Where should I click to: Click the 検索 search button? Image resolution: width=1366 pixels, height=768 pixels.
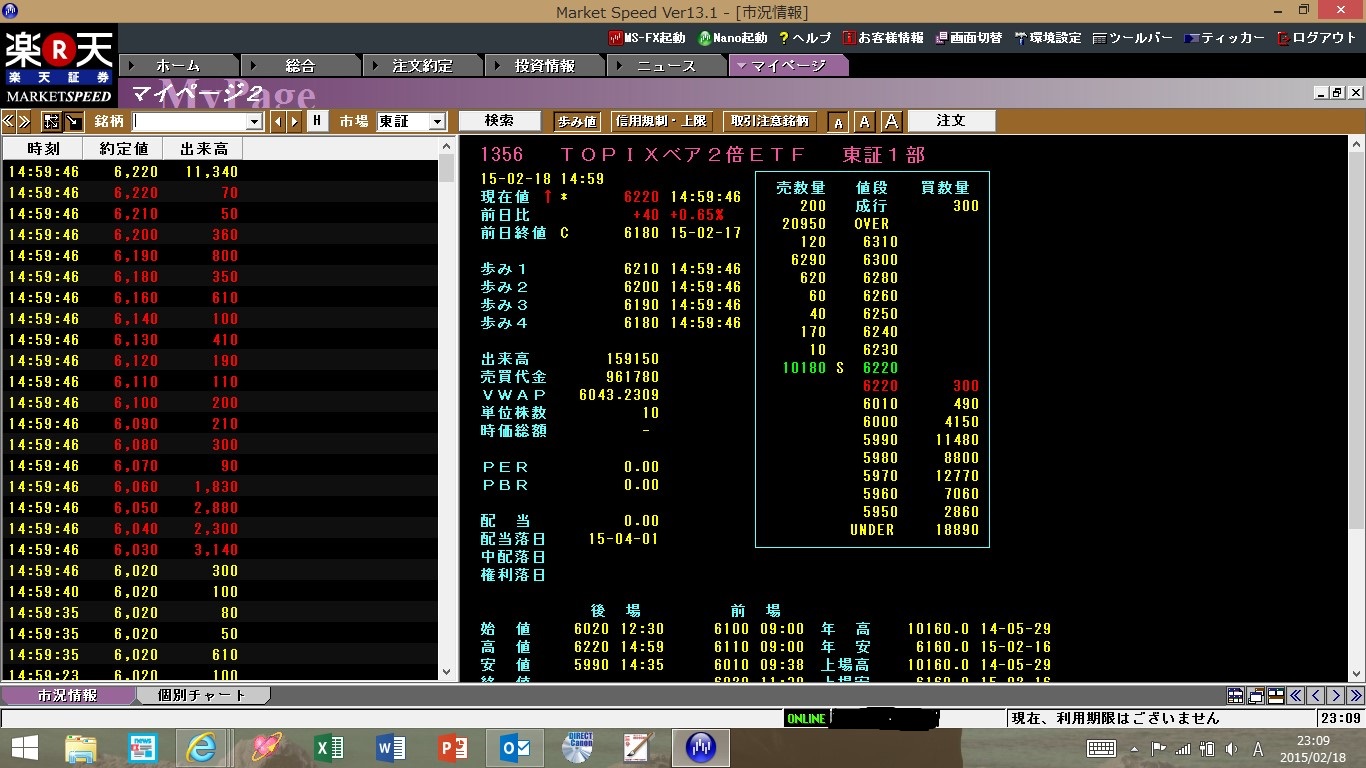[x=499, y=121]
